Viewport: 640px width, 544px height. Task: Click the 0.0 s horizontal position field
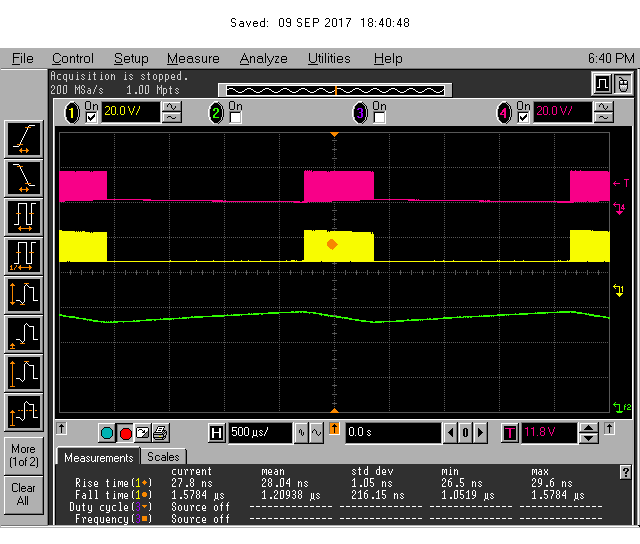[x=393, y=433]
